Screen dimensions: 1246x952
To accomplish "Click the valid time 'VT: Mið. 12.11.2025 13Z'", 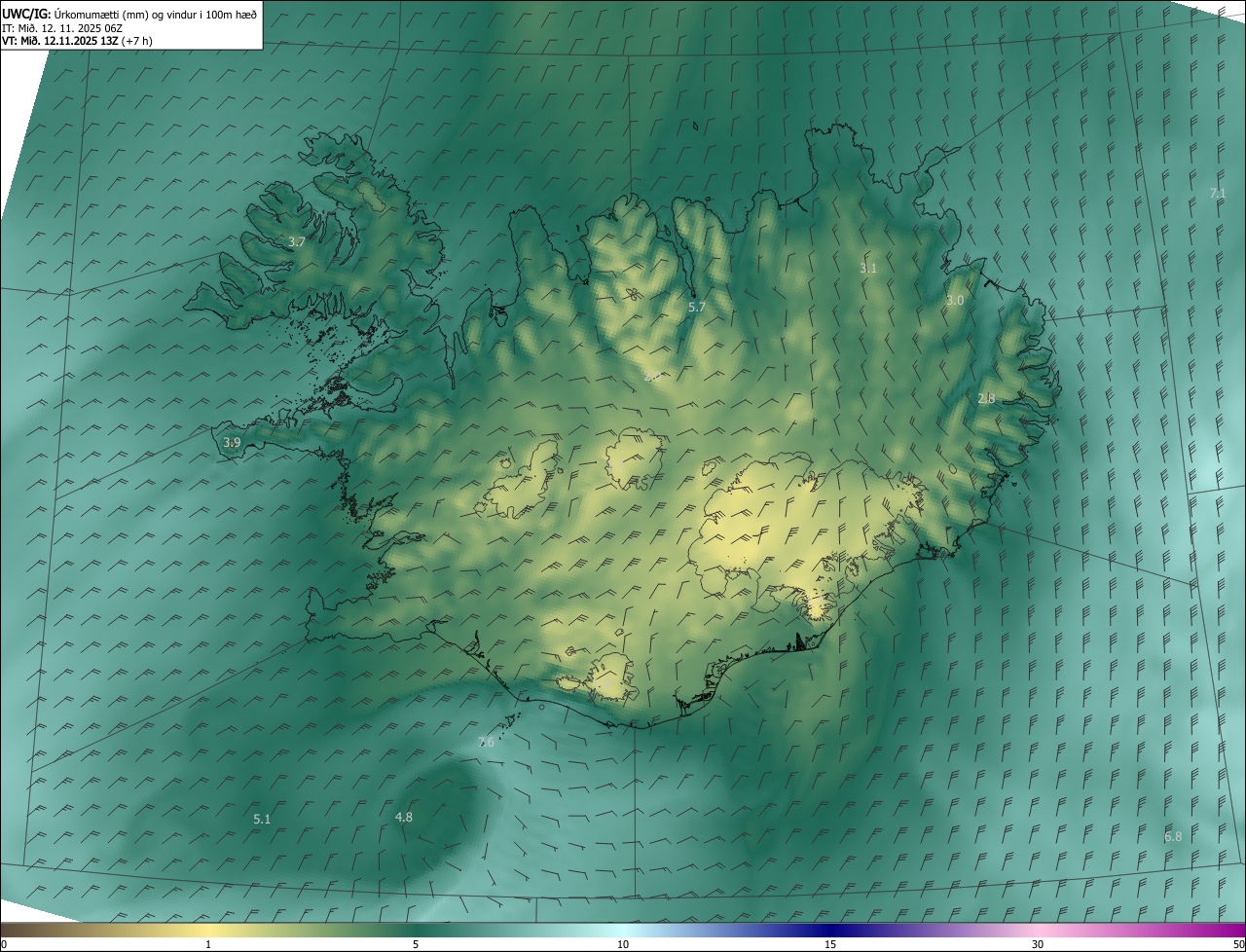I will [x=59, y=41].
